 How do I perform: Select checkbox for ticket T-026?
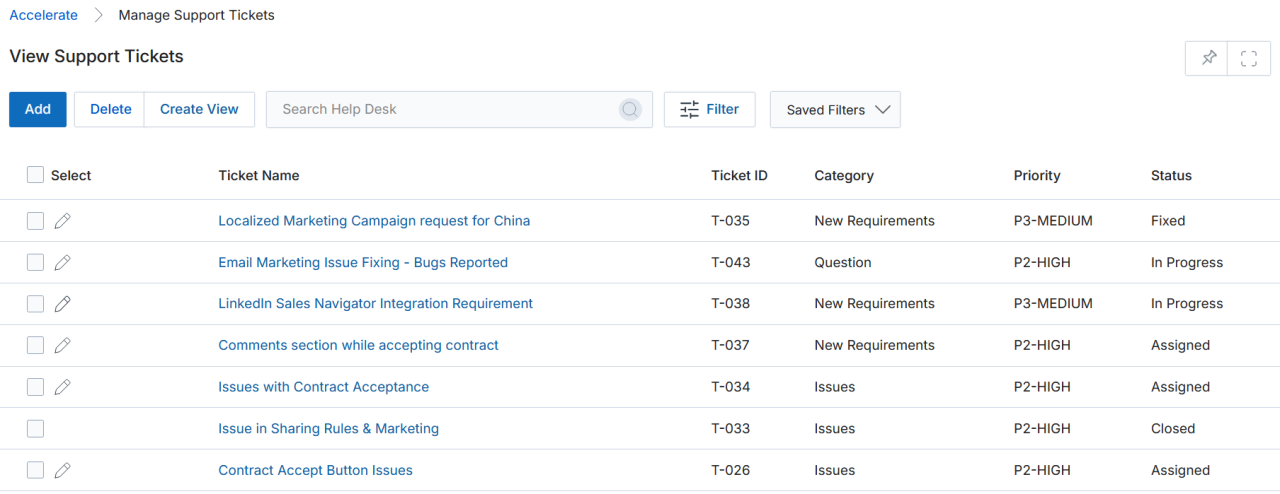point(35,470)
